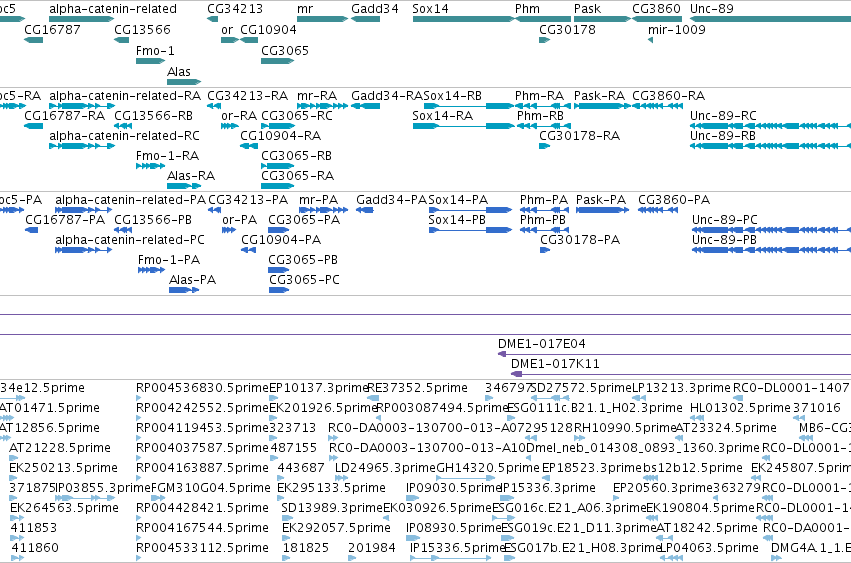Click the CG3860-RA transcript label
This screenshot has width=851, height=563.
(x=669, y=96)
